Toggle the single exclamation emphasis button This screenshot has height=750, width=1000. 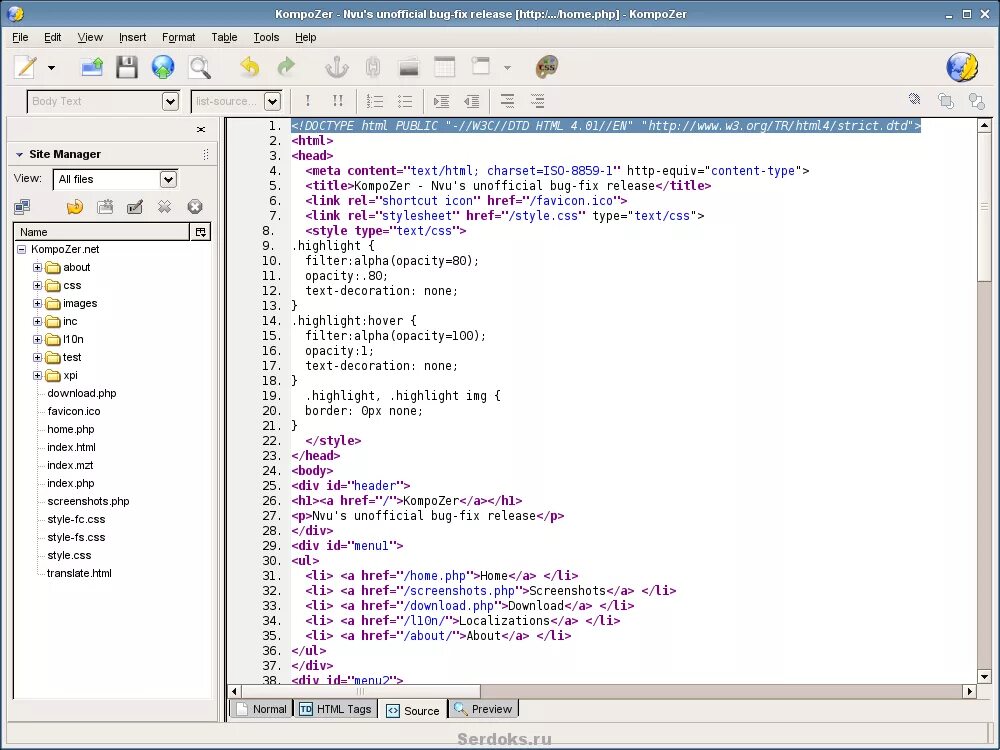[308, 101]
